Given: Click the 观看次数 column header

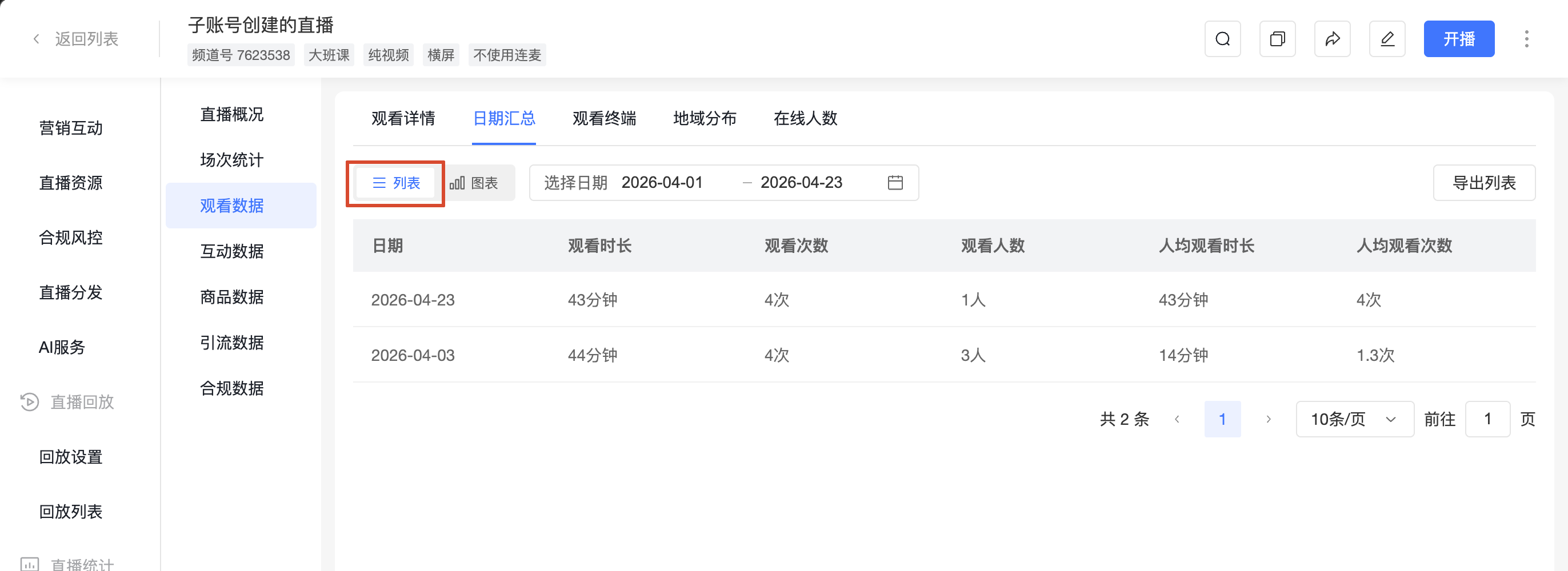Looking at the screenshot, I should pyautogui.click(x=796, y=246).
